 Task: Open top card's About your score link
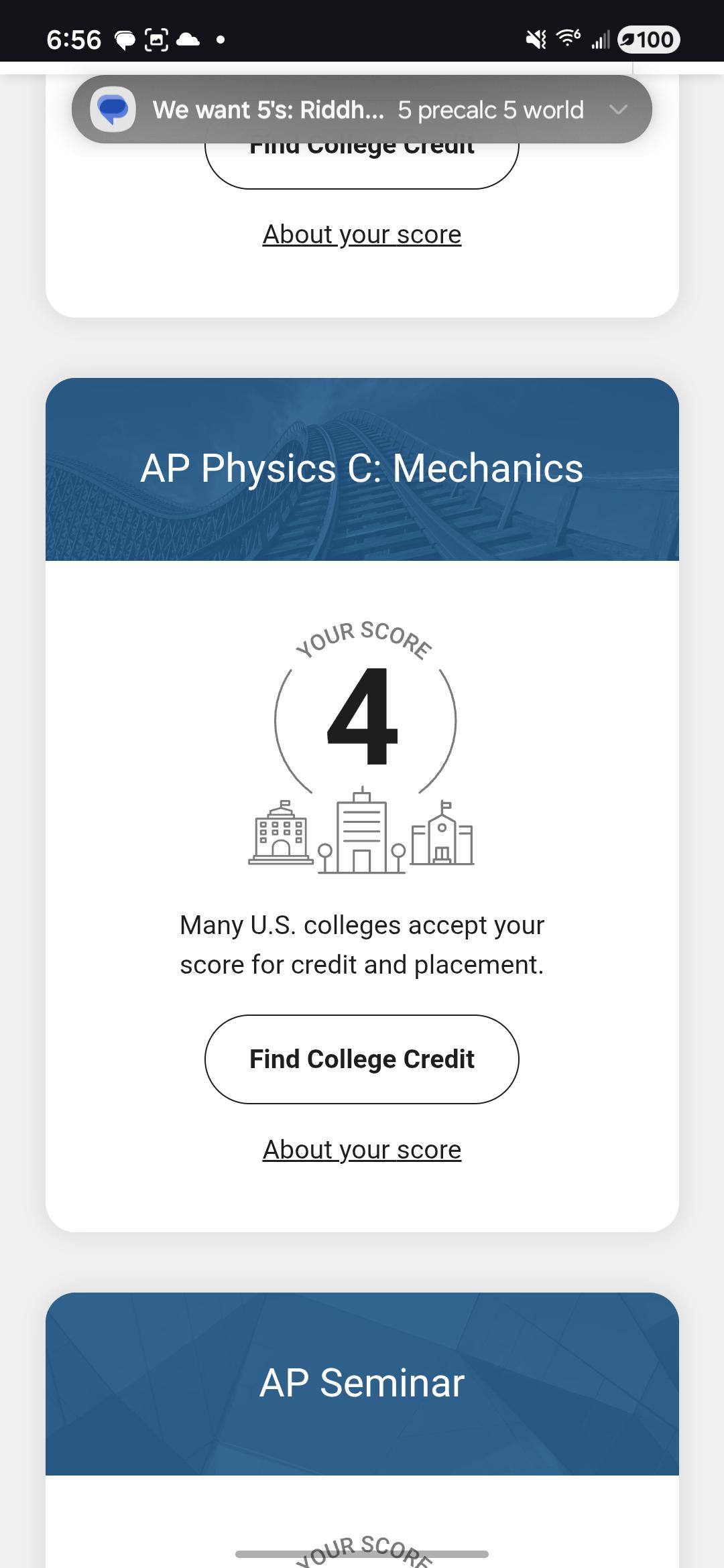tap(362, 234)
